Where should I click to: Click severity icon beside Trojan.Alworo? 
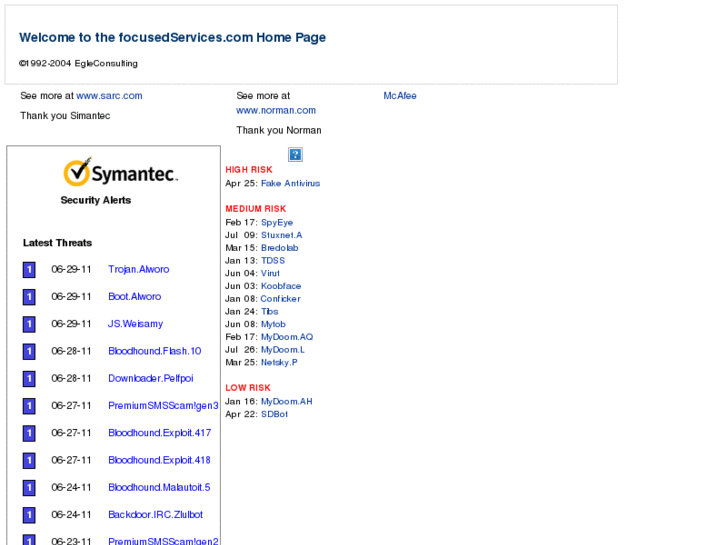pyautogui.click(x=29, y=270)
